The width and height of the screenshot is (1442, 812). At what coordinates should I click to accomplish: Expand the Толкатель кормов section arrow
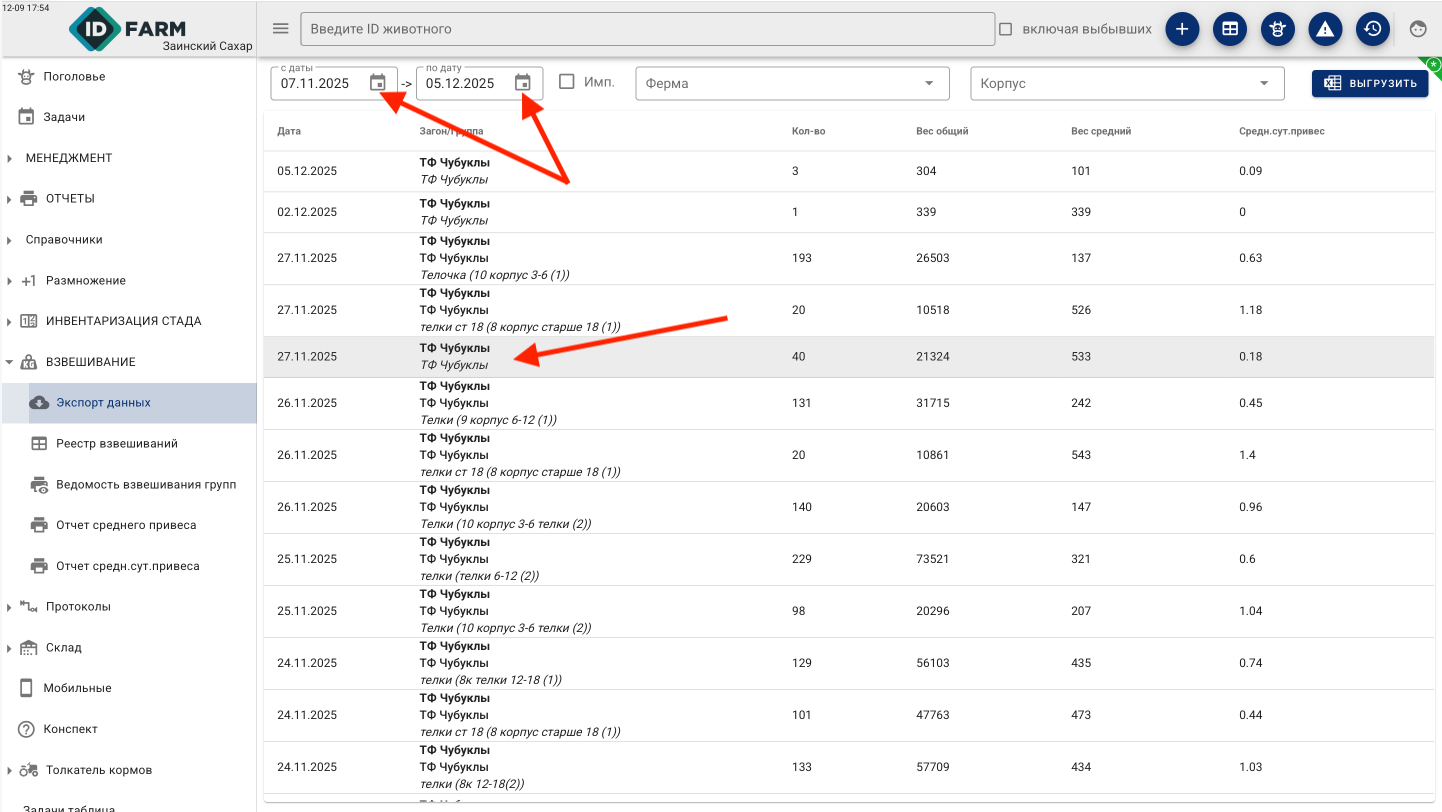click(x=9, y=770)
